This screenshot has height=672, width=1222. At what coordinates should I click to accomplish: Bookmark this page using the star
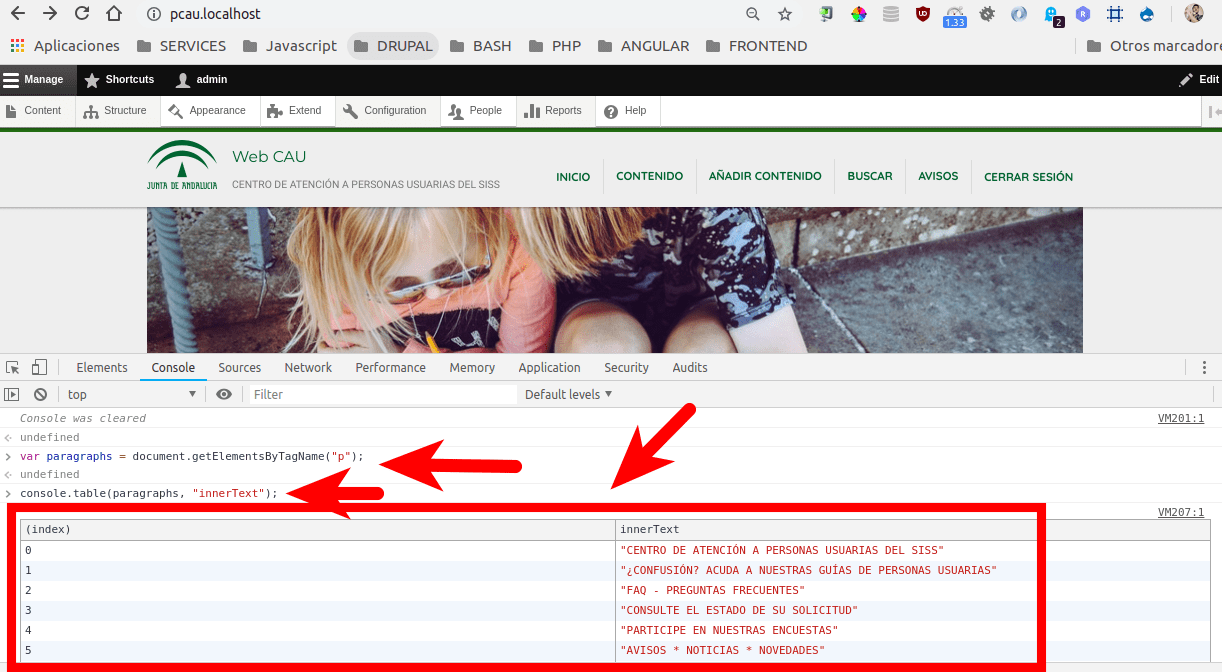[x=785, y=14]
